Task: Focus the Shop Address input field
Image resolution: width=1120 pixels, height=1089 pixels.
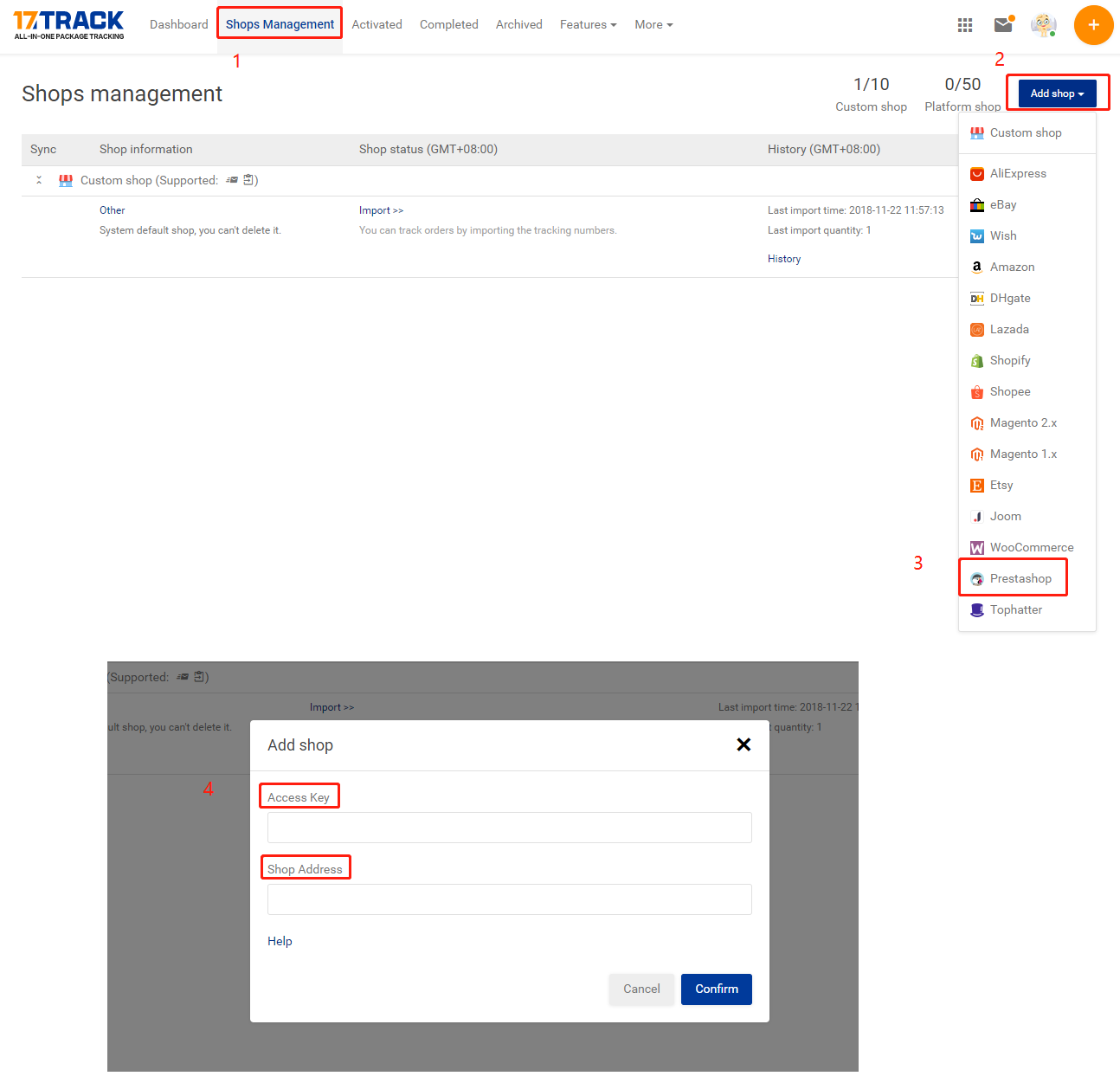Action: click(x=510, y=899)
